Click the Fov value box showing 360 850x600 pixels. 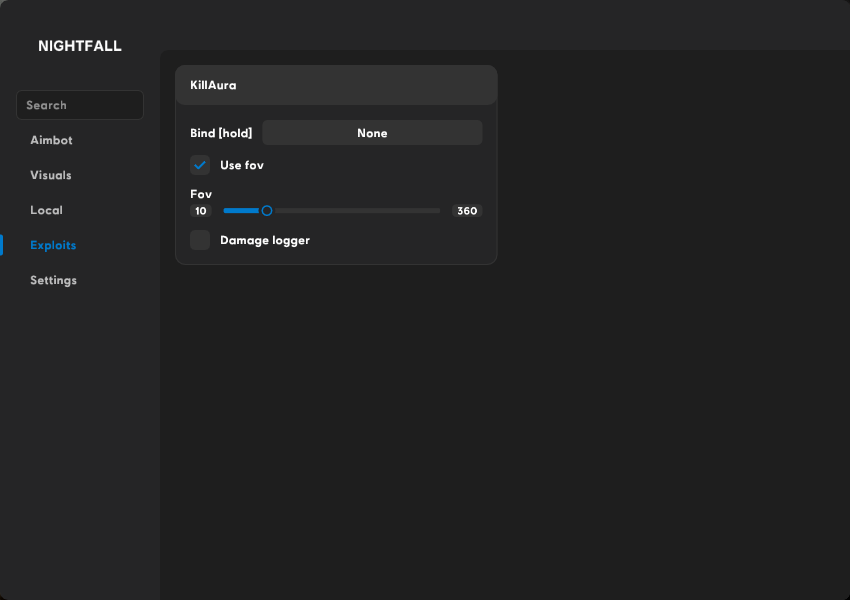click(x=467, y=211)
